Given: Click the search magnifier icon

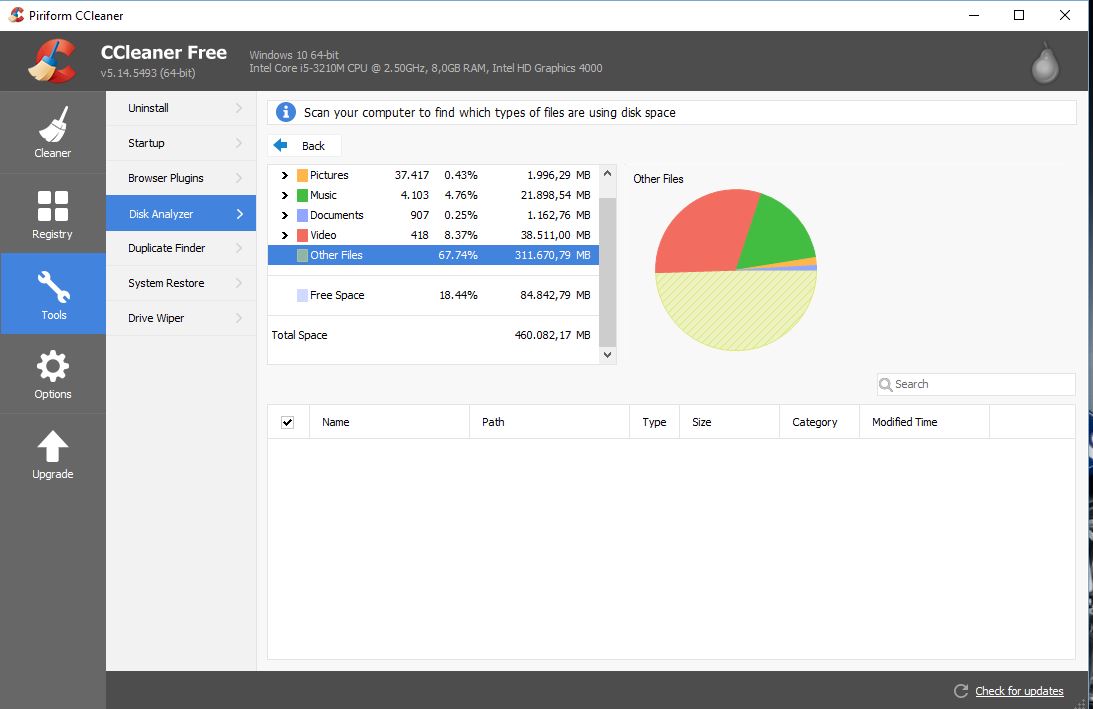Looking at the screenshot, I should coord(885,384).
